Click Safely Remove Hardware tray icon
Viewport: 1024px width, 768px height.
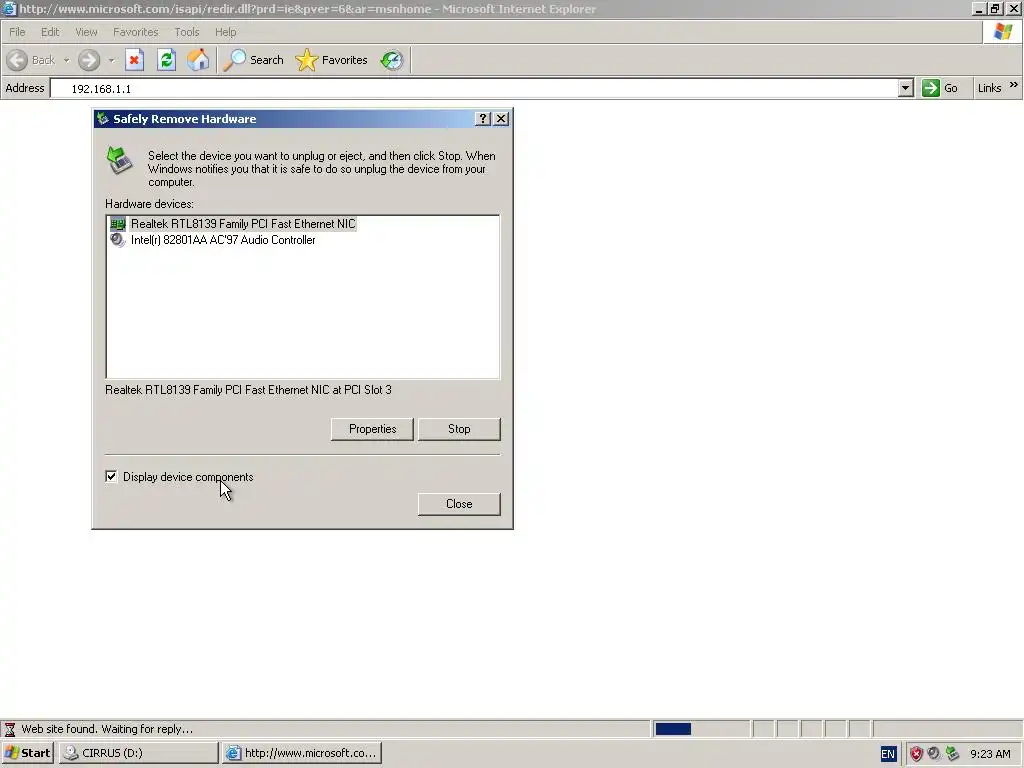click(x=952, y=754)
